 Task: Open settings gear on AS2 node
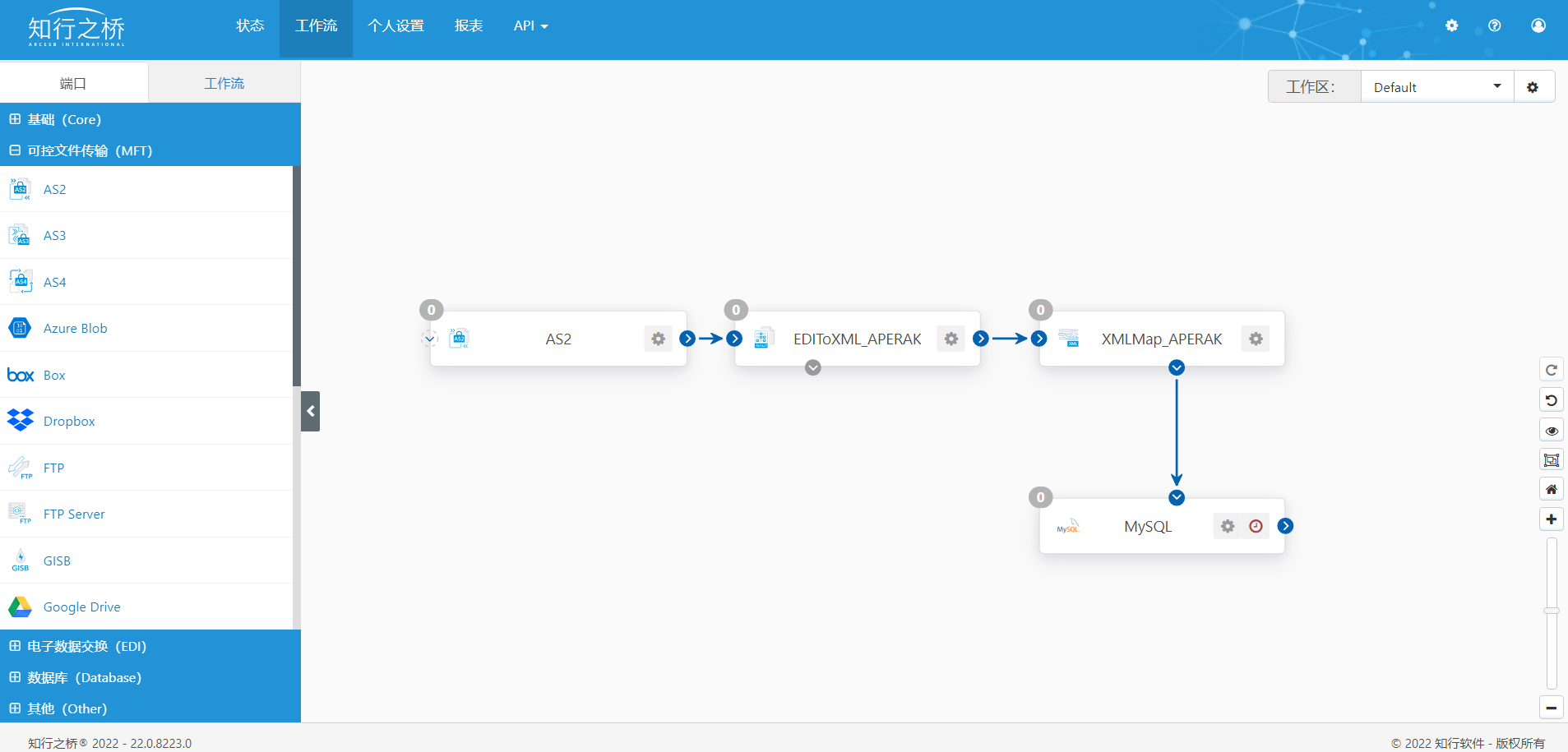658,339
